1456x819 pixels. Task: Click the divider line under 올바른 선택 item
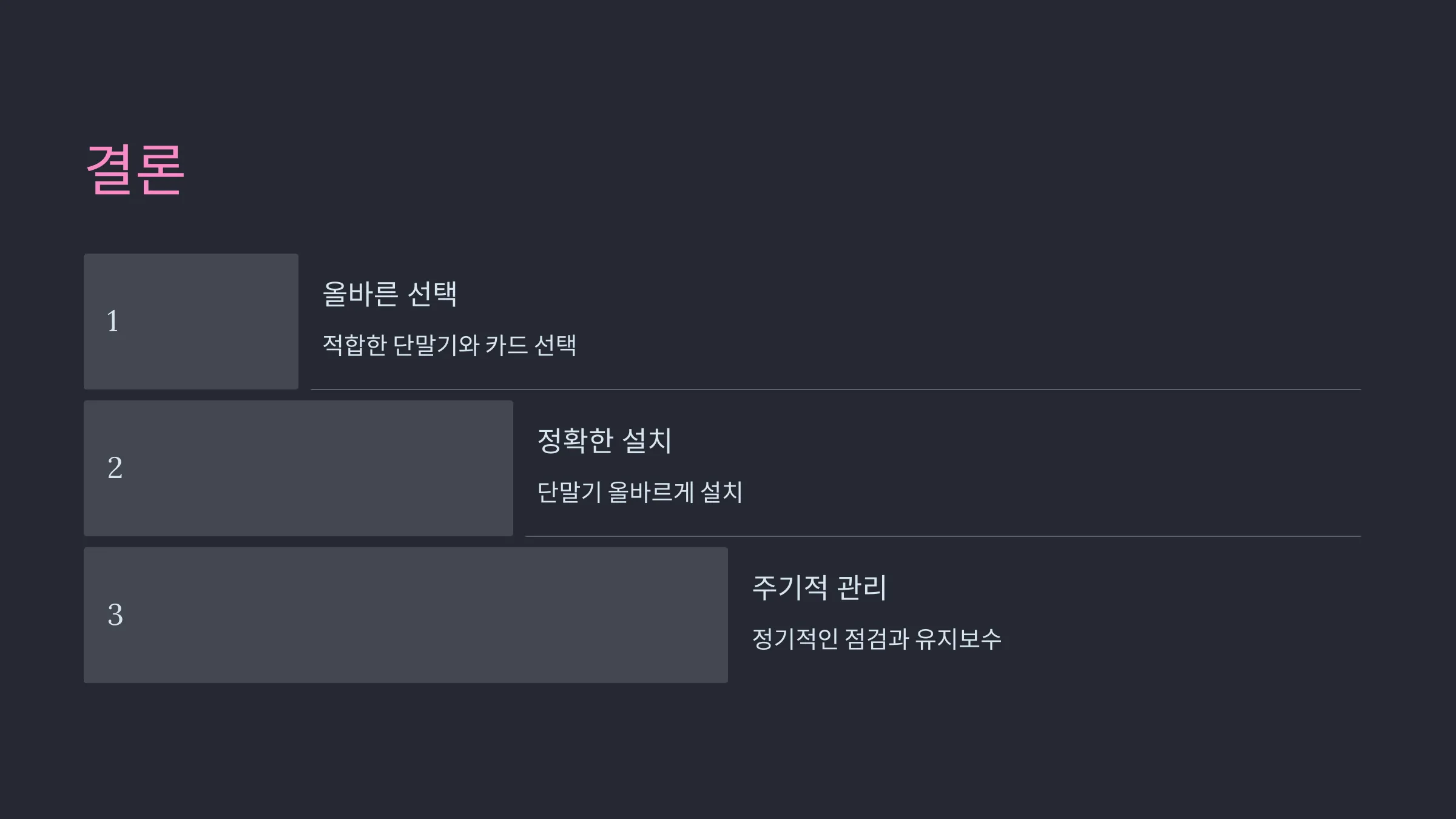(x=836, y=389)
